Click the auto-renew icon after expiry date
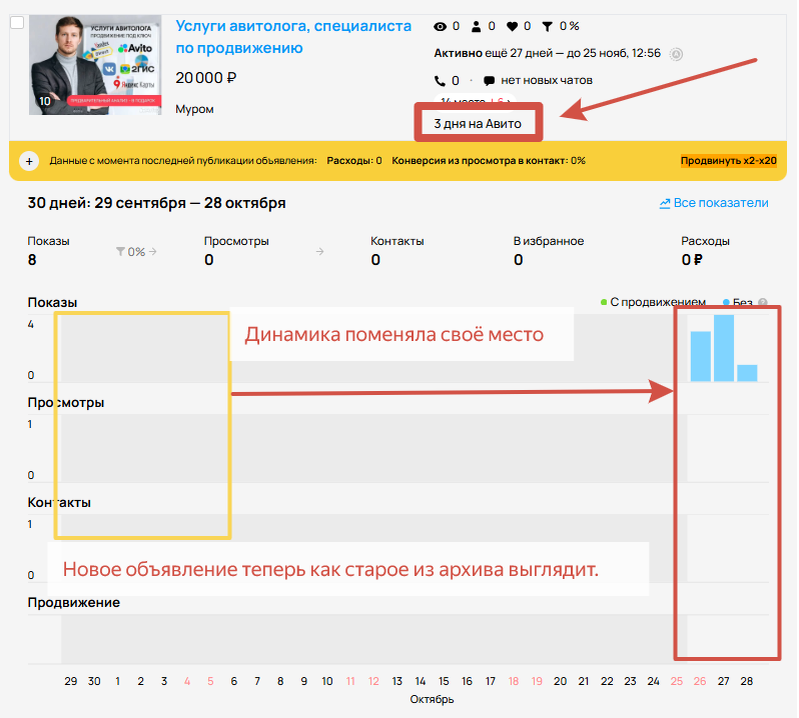The height and width of the screenshot is (718, 799). click(x=676, y=54)
